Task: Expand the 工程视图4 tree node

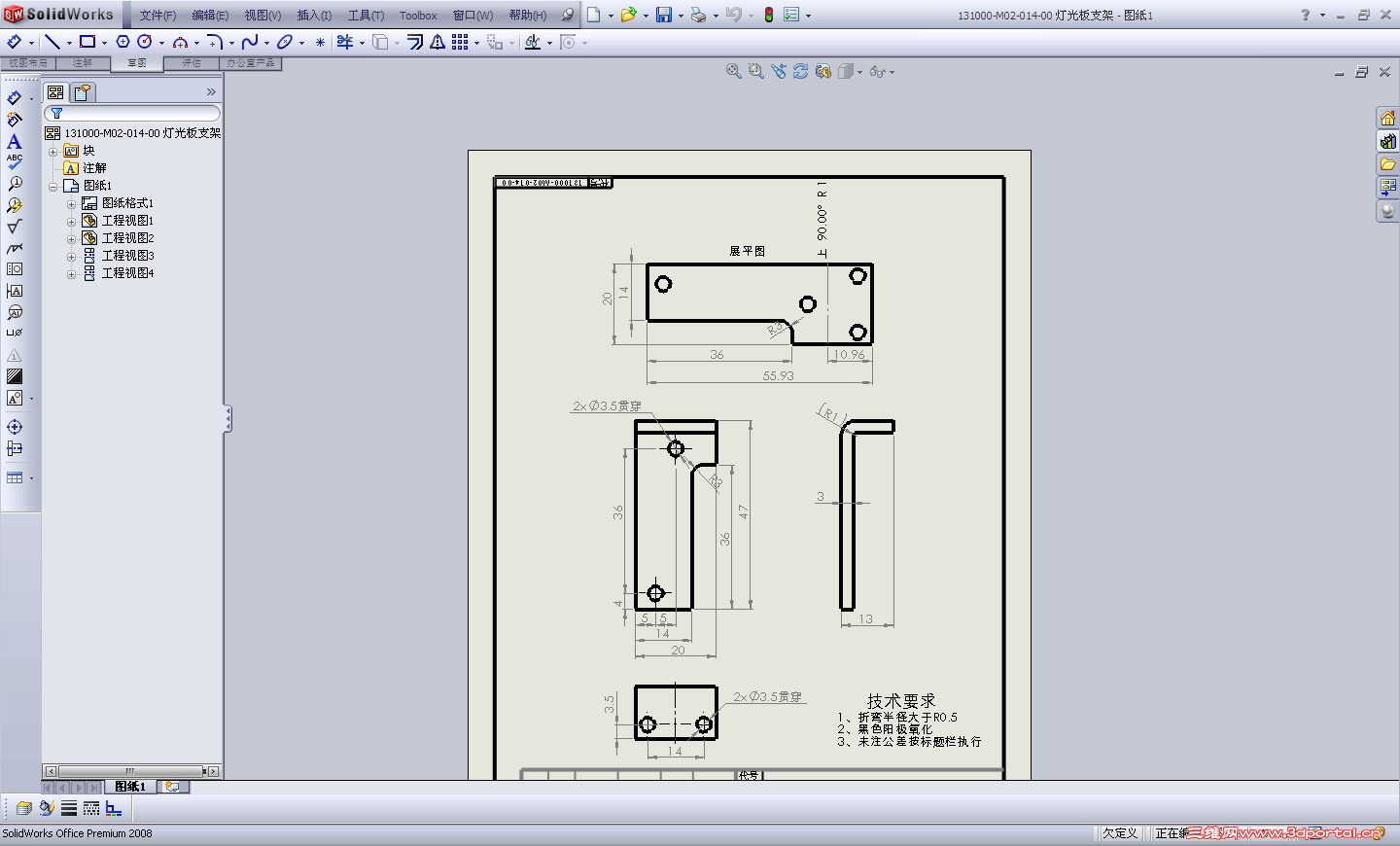Action: pos(71,274)
